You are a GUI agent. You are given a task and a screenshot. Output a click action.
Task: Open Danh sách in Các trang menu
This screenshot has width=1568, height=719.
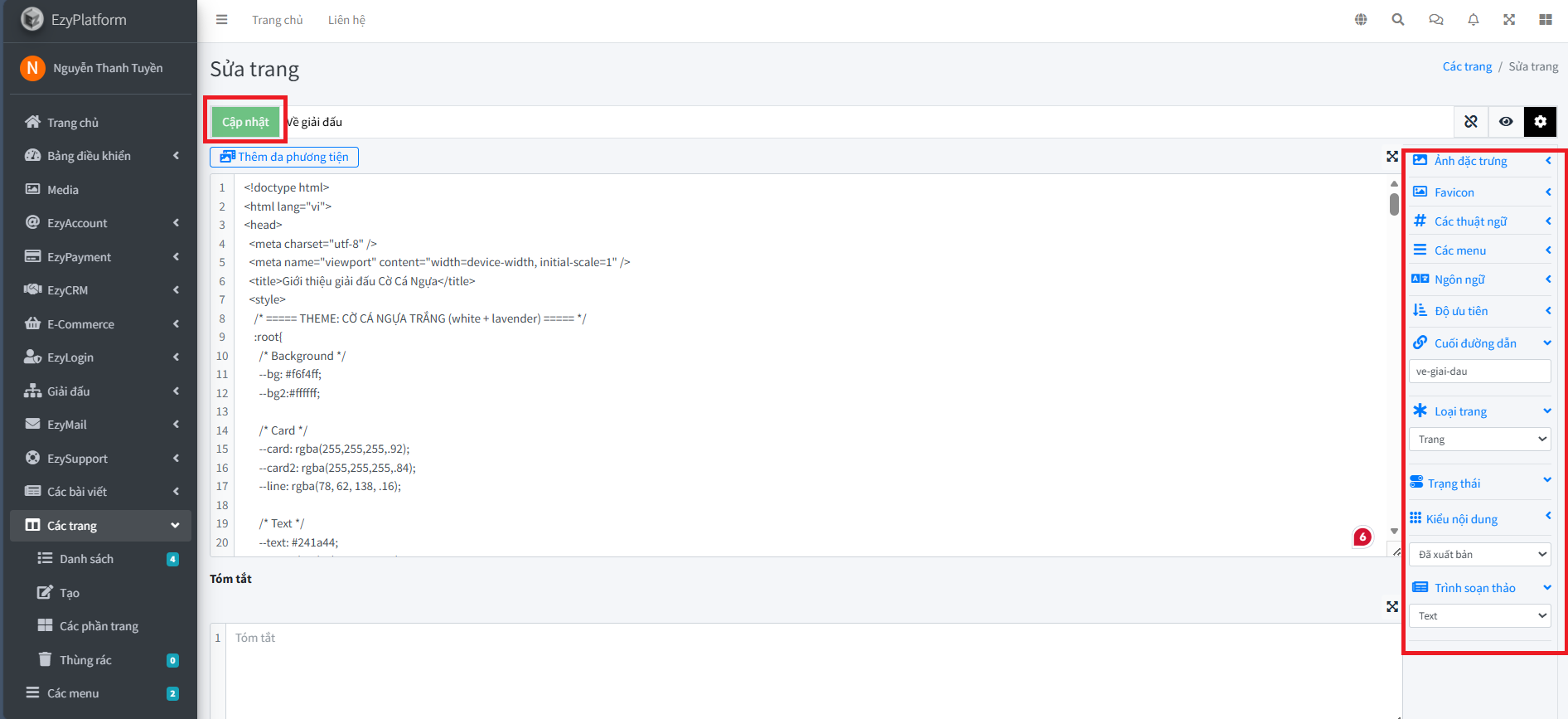[86, 559]
